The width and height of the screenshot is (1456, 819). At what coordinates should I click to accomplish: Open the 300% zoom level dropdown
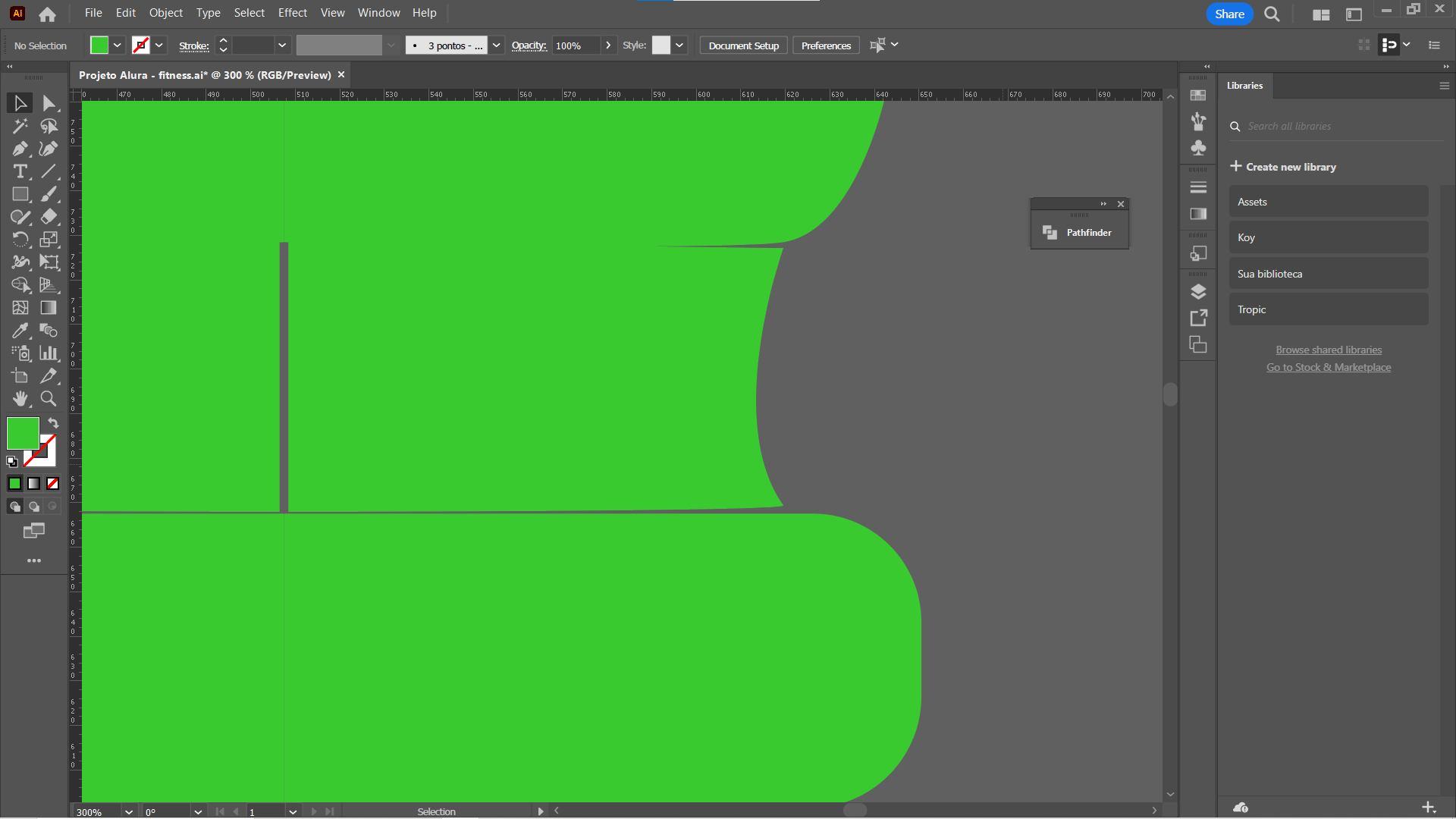coord(129,811)
